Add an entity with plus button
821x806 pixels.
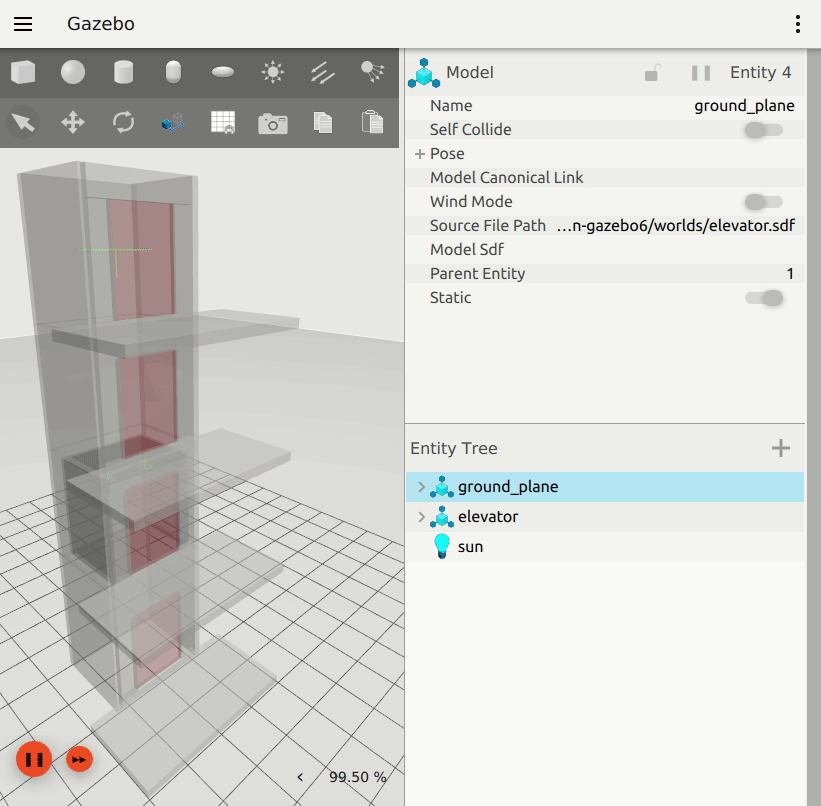click(781, 448)
